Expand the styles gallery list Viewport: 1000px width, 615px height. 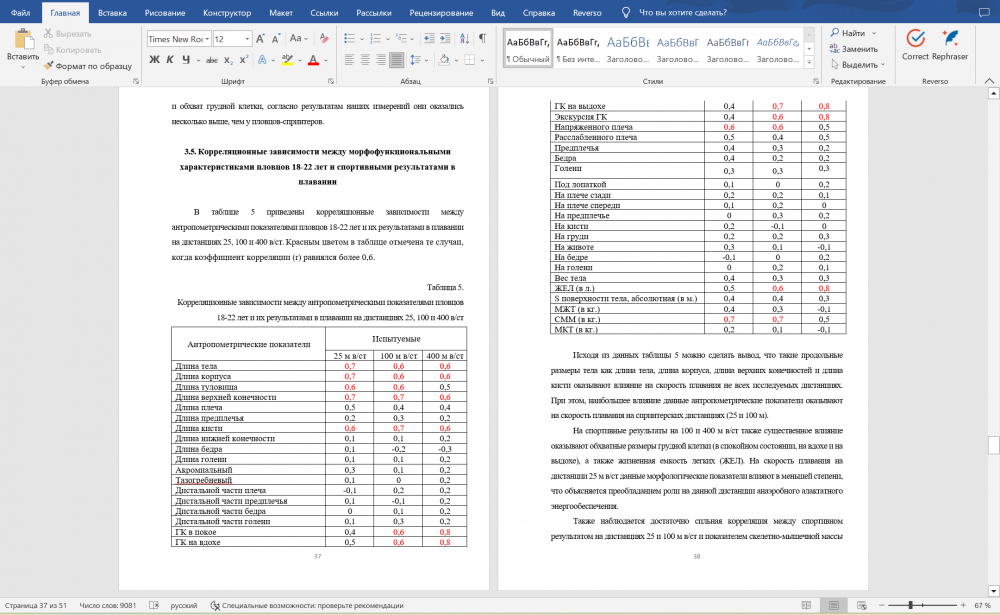(x=807, y=60)
